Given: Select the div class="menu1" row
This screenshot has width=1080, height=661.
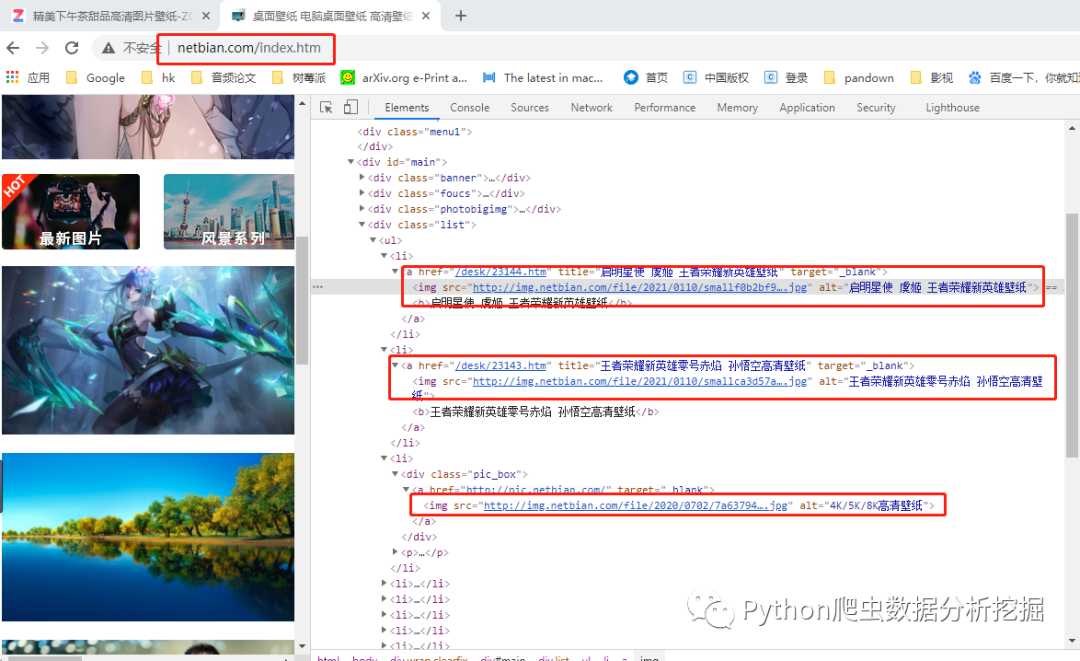Looking at the screenshot, I should tap(415, 132).
